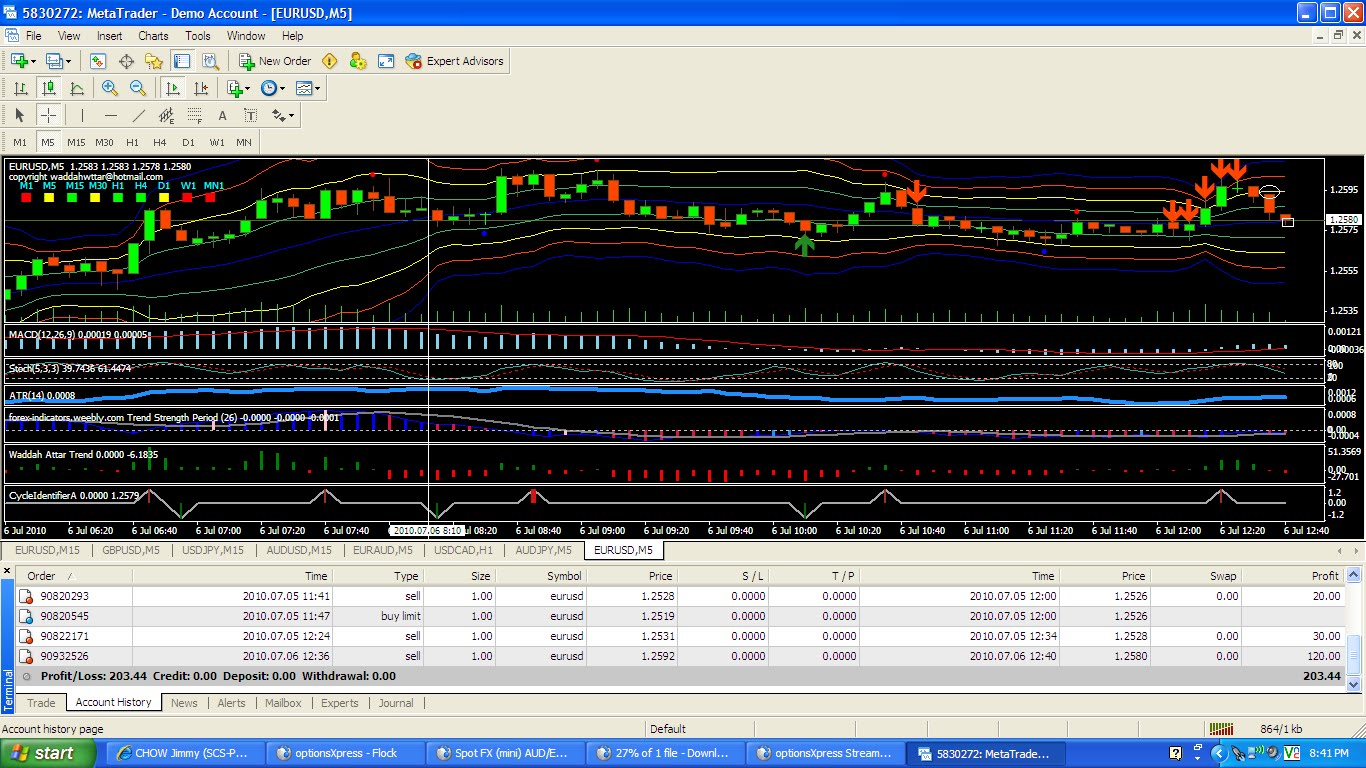This screenshot has height=768, width=1366.
Task: Toggle the Terminal window toolbar icon
Action: pos(181,61)
